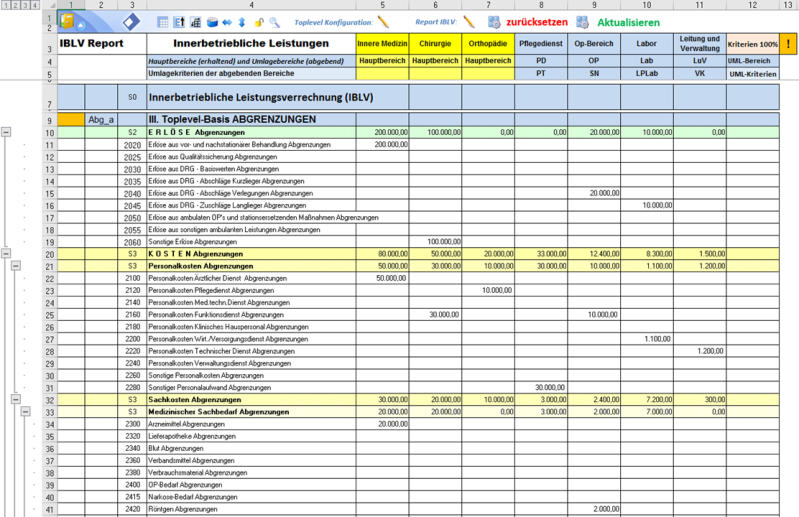Click the yellow exclamation warning icon
Image resolution: width=799 pixels, height=517 pixels.
pyautogui.click(x=789, y=44)
